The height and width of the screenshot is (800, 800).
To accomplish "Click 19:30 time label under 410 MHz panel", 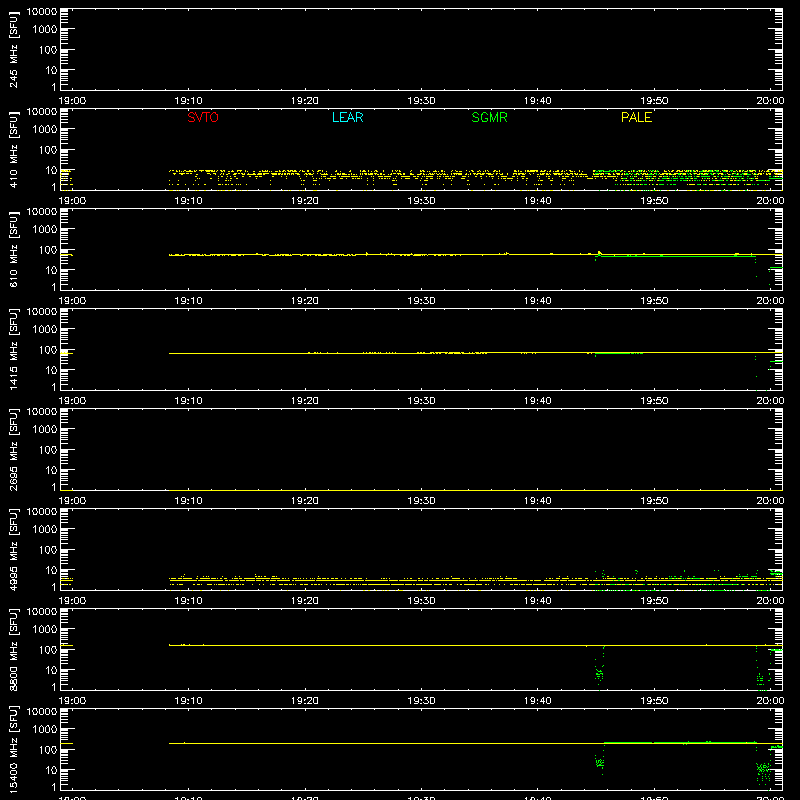I will pyautogui.click(x=421, y=201).
